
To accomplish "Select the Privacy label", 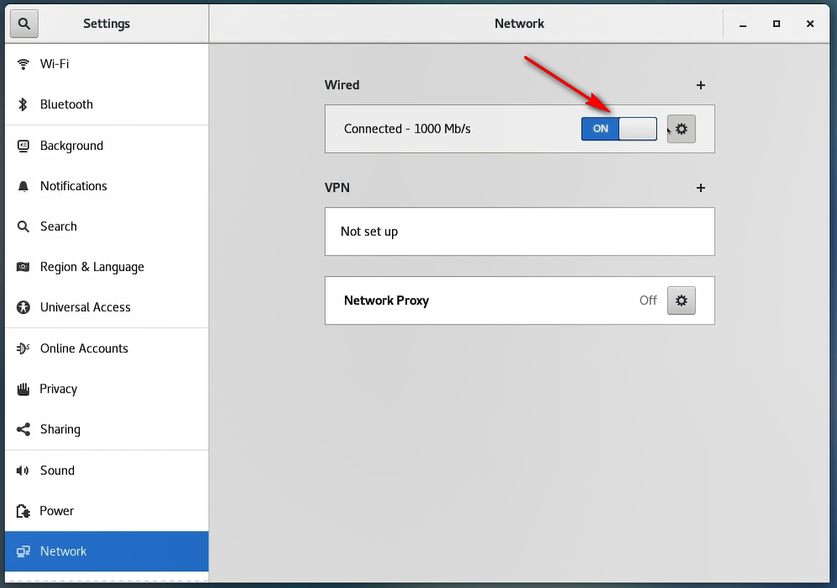I will [59, 389].
